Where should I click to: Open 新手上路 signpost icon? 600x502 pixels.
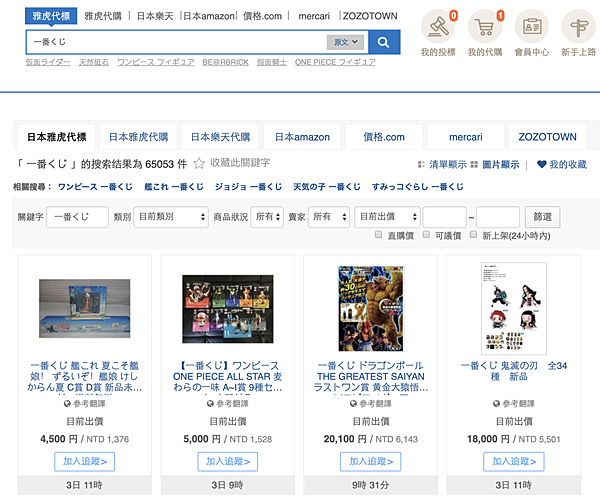click(578, 26)
